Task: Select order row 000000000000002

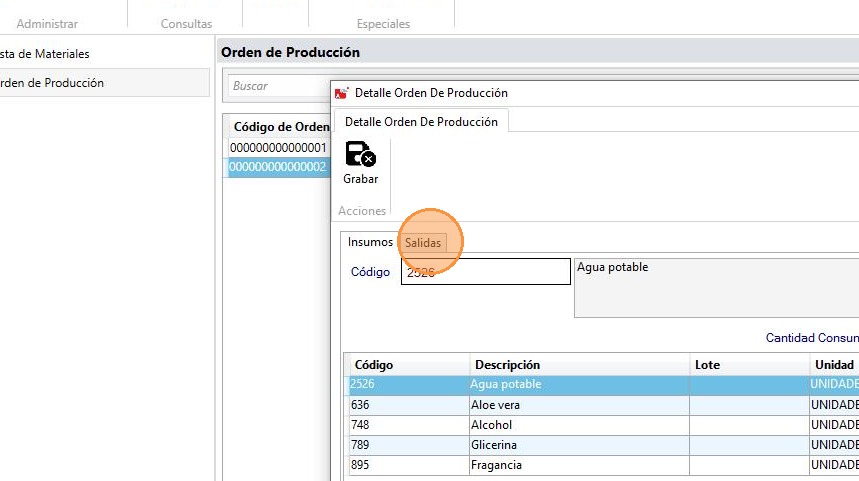Action: pyautogui.click(x=278, y=167)
